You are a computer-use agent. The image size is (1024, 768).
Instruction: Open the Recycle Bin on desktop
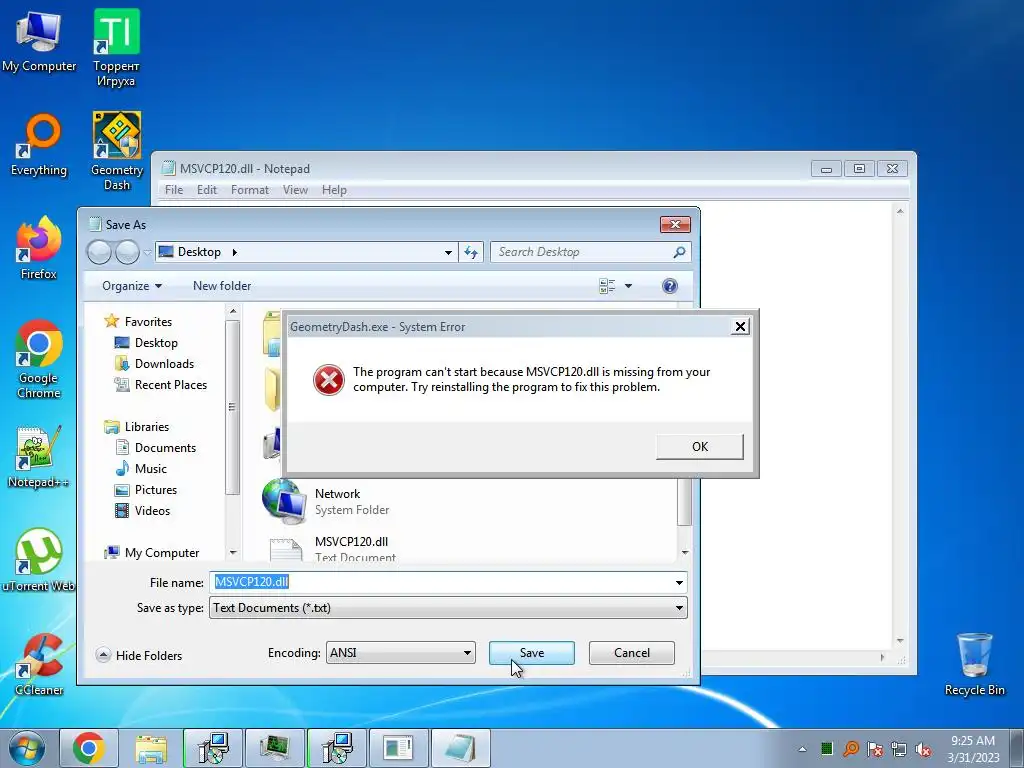(x=974, y=664)
